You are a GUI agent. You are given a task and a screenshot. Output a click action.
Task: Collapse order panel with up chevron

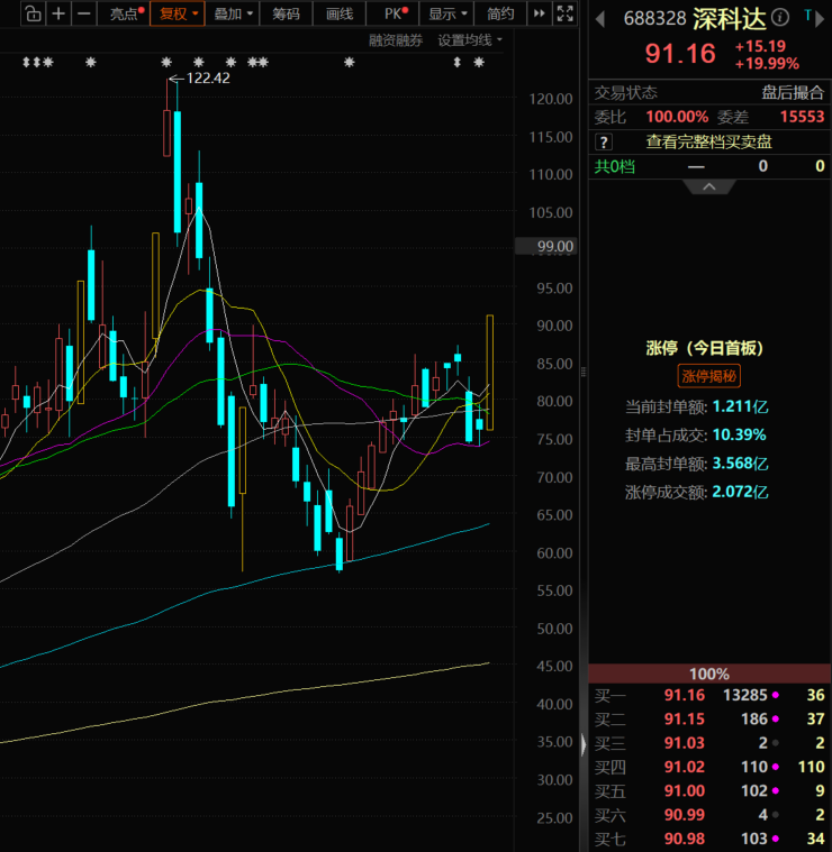(709, 187)
